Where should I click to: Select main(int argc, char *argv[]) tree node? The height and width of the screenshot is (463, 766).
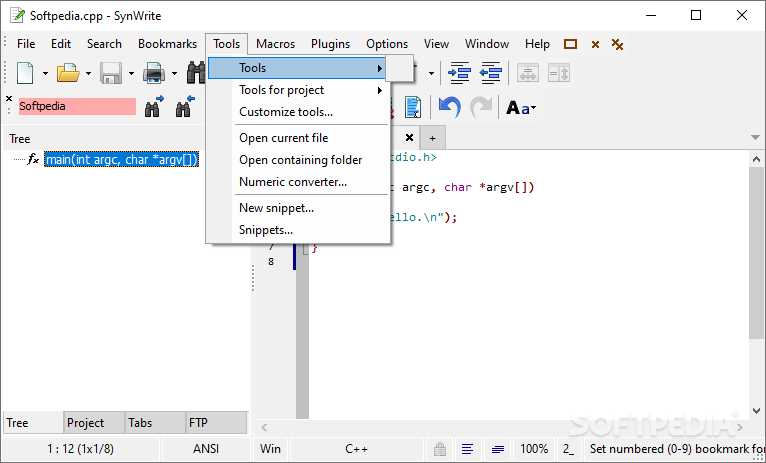121,159
